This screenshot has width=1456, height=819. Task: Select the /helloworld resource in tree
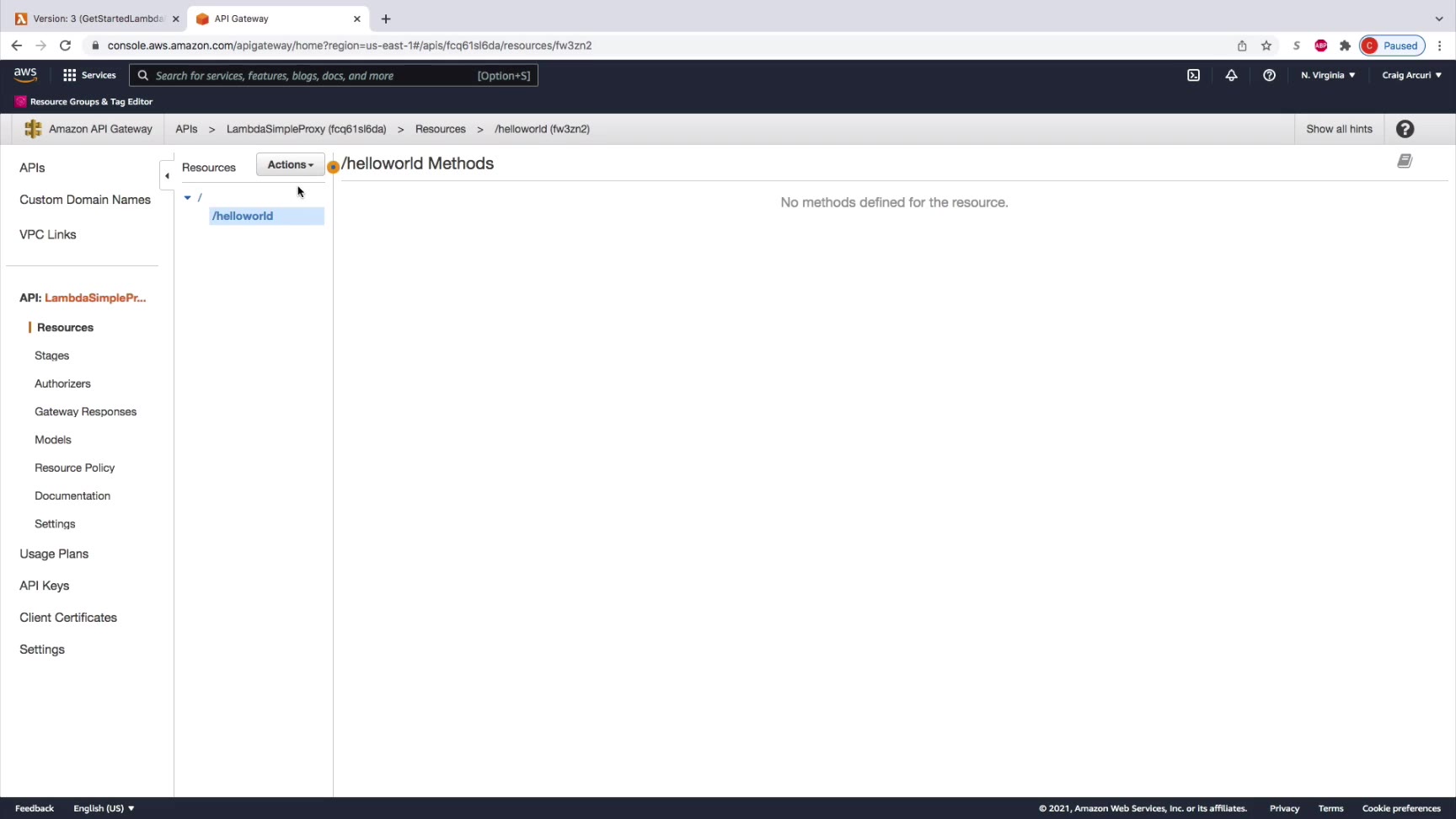pyautogui.click(x=266, y=216)
